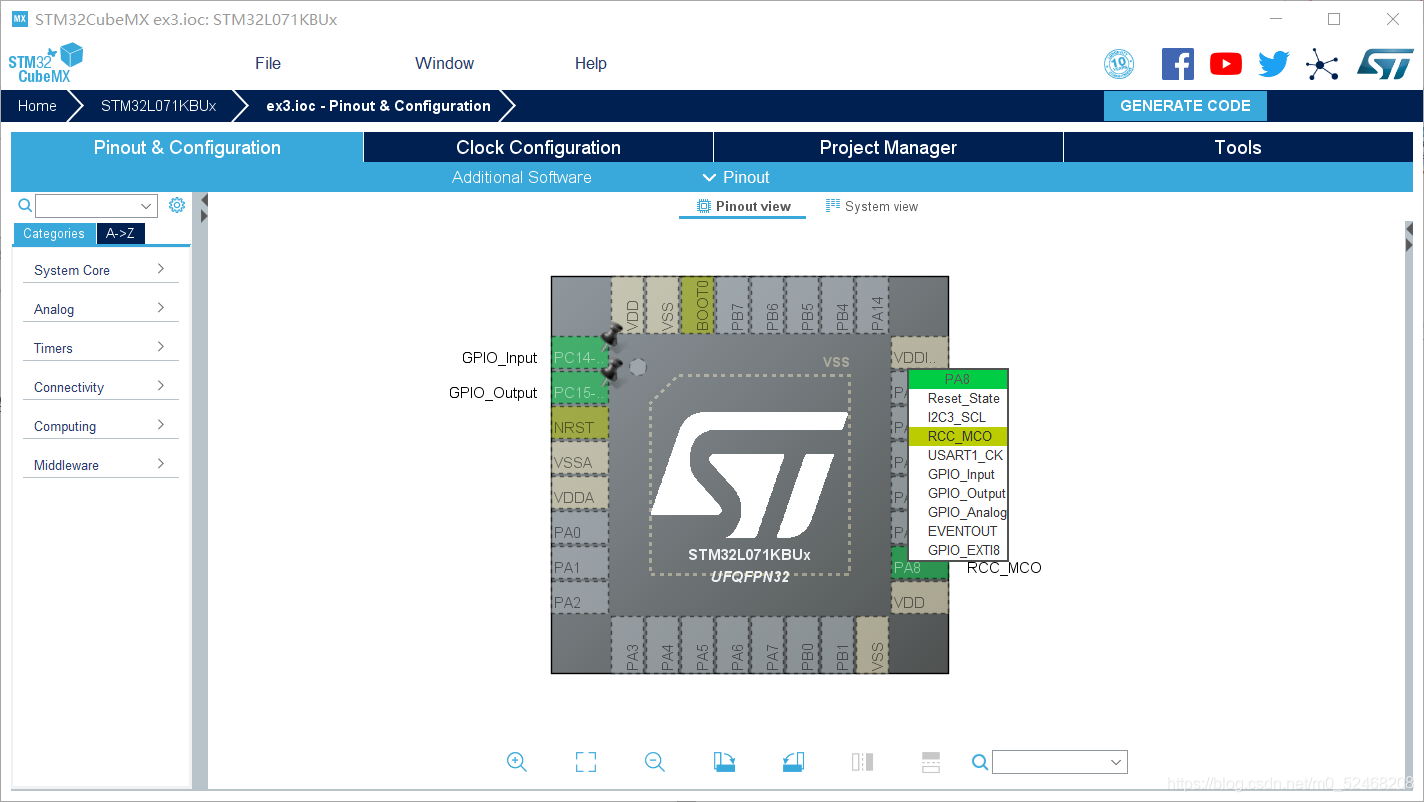Choose RCC_MCO for pin PA8
The width and height of the screenshot is (1424, 802).
958,436
